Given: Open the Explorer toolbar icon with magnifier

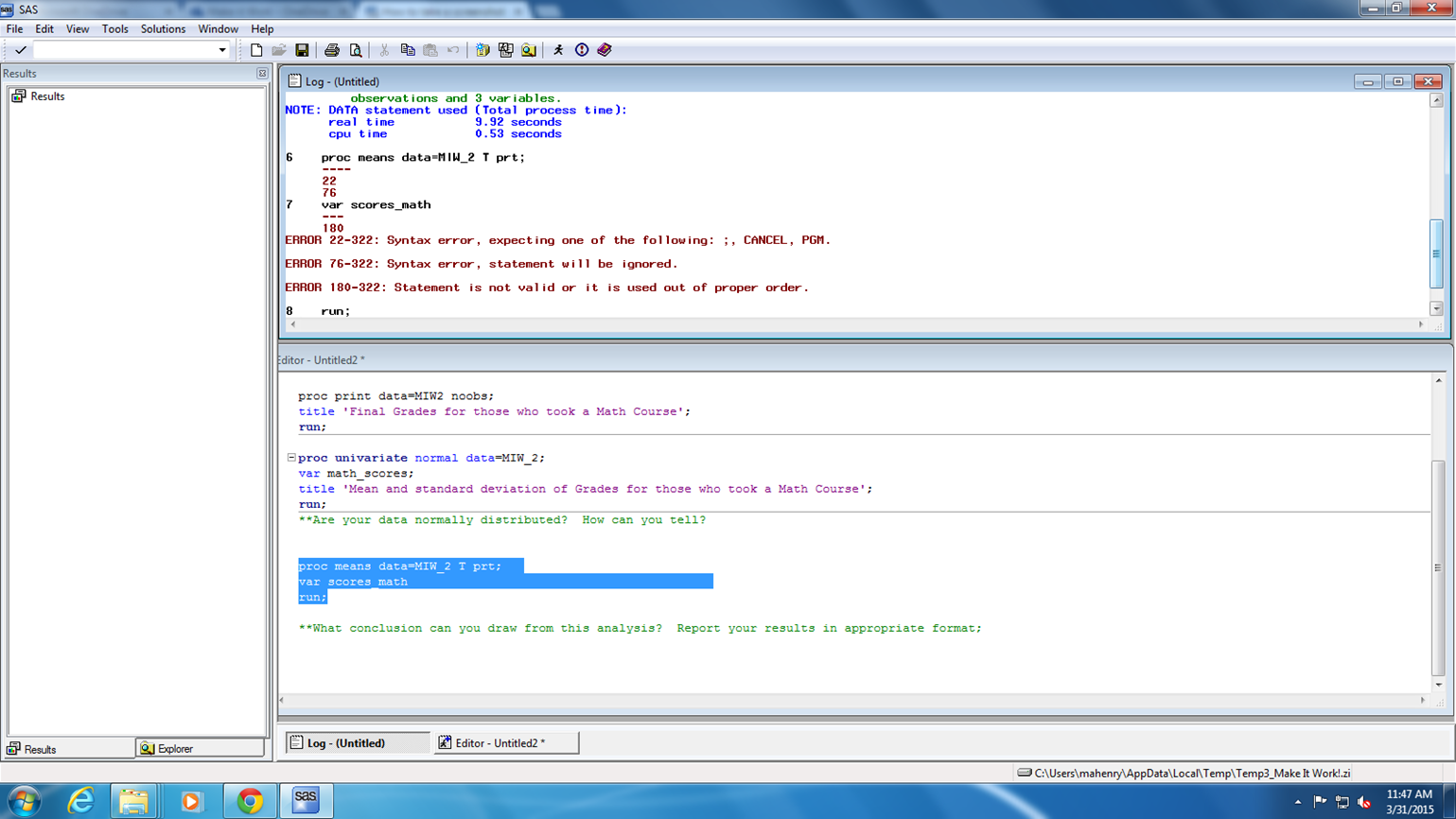Looking at the screenshot, I should (529, 50).
